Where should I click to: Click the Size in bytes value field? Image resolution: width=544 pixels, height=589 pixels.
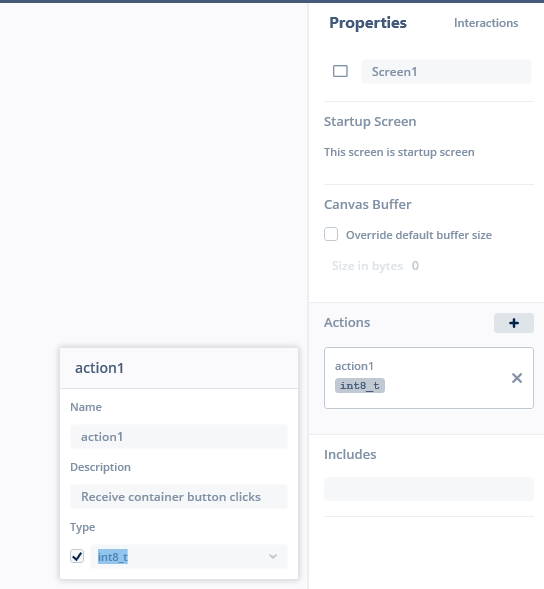point(415,266)
